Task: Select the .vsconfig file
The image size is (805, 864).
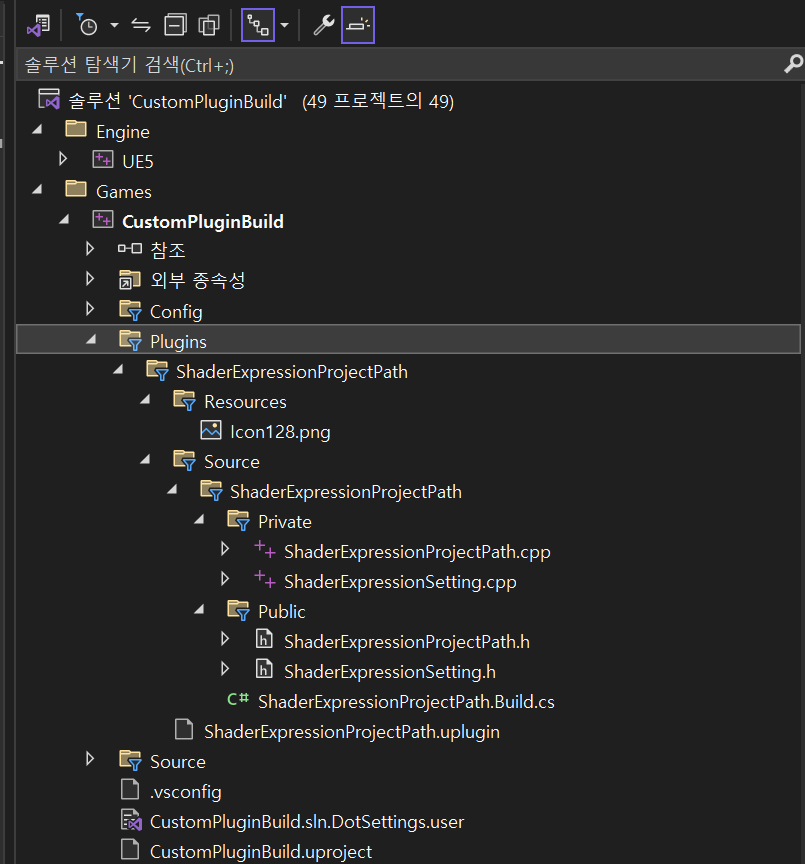Action: (186, 792)
